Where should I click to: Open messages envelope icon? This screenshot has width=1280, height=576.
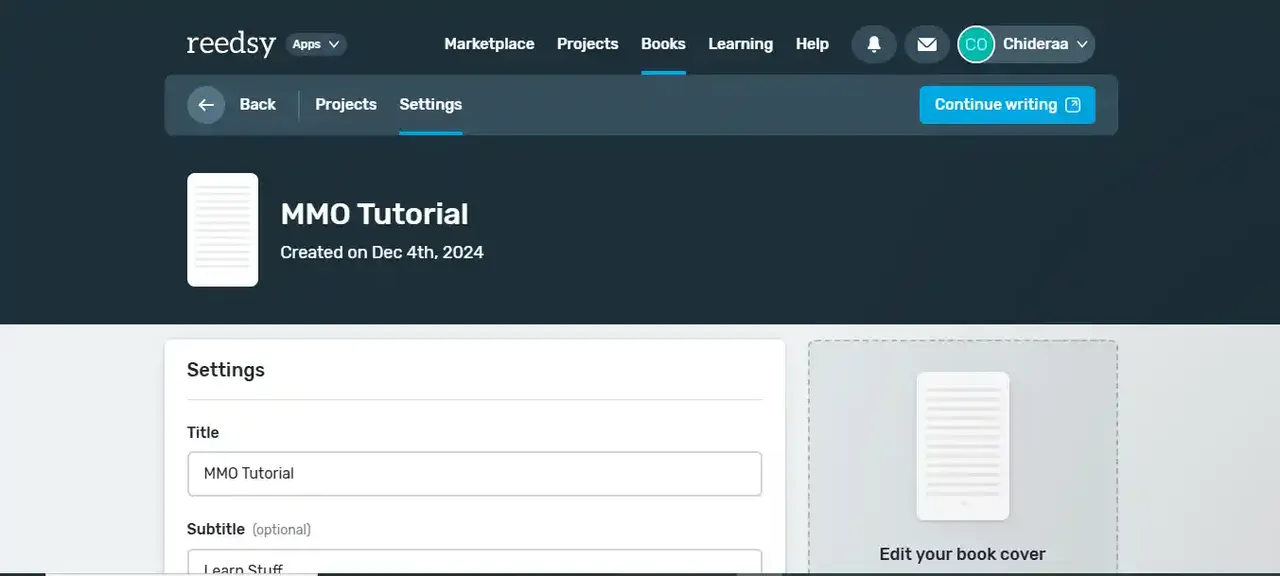click(927, 44)
